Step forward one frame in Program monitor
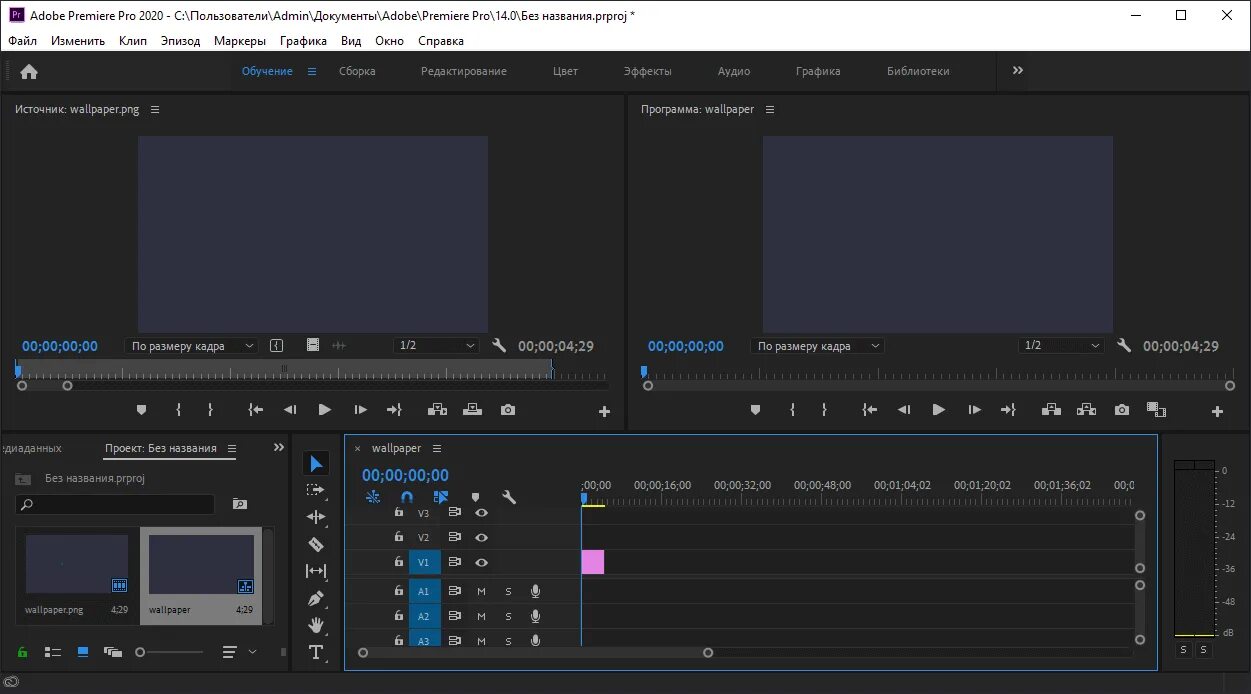The width and height of the screenshot is (1251, 694). tap(974, 410)
